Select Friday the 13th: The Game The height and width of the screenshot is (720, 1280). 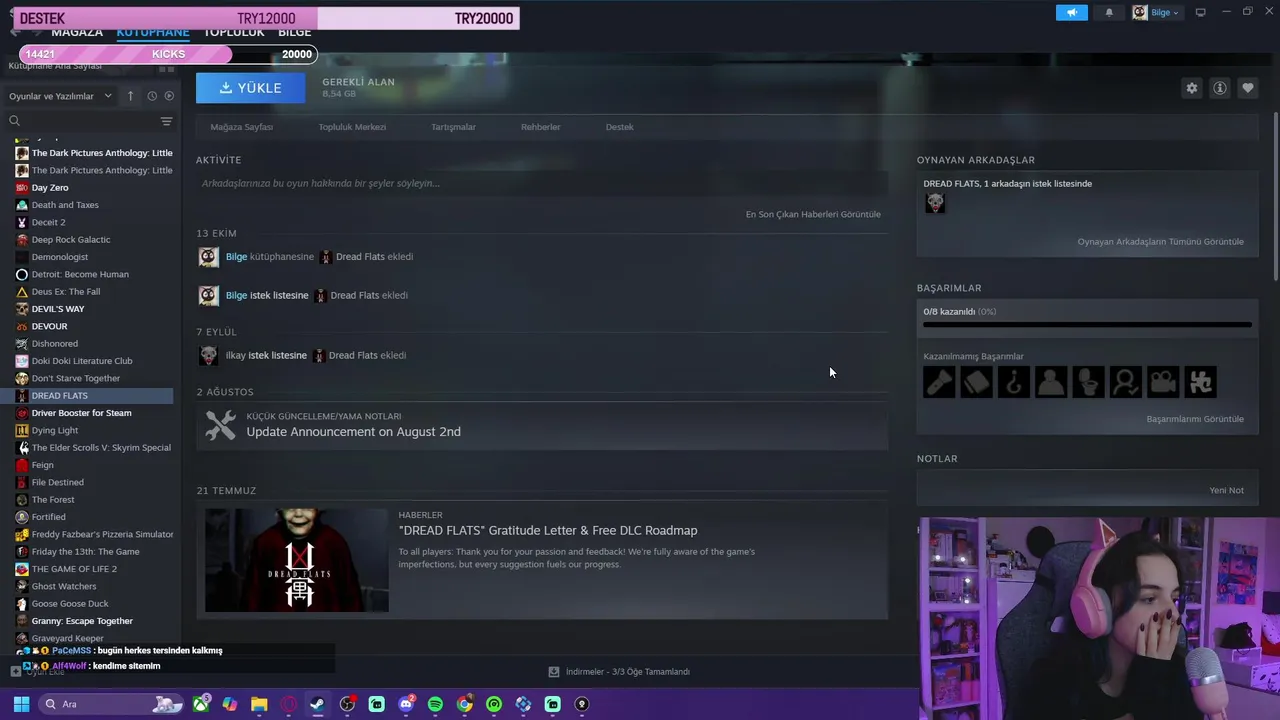pos(85,552)
